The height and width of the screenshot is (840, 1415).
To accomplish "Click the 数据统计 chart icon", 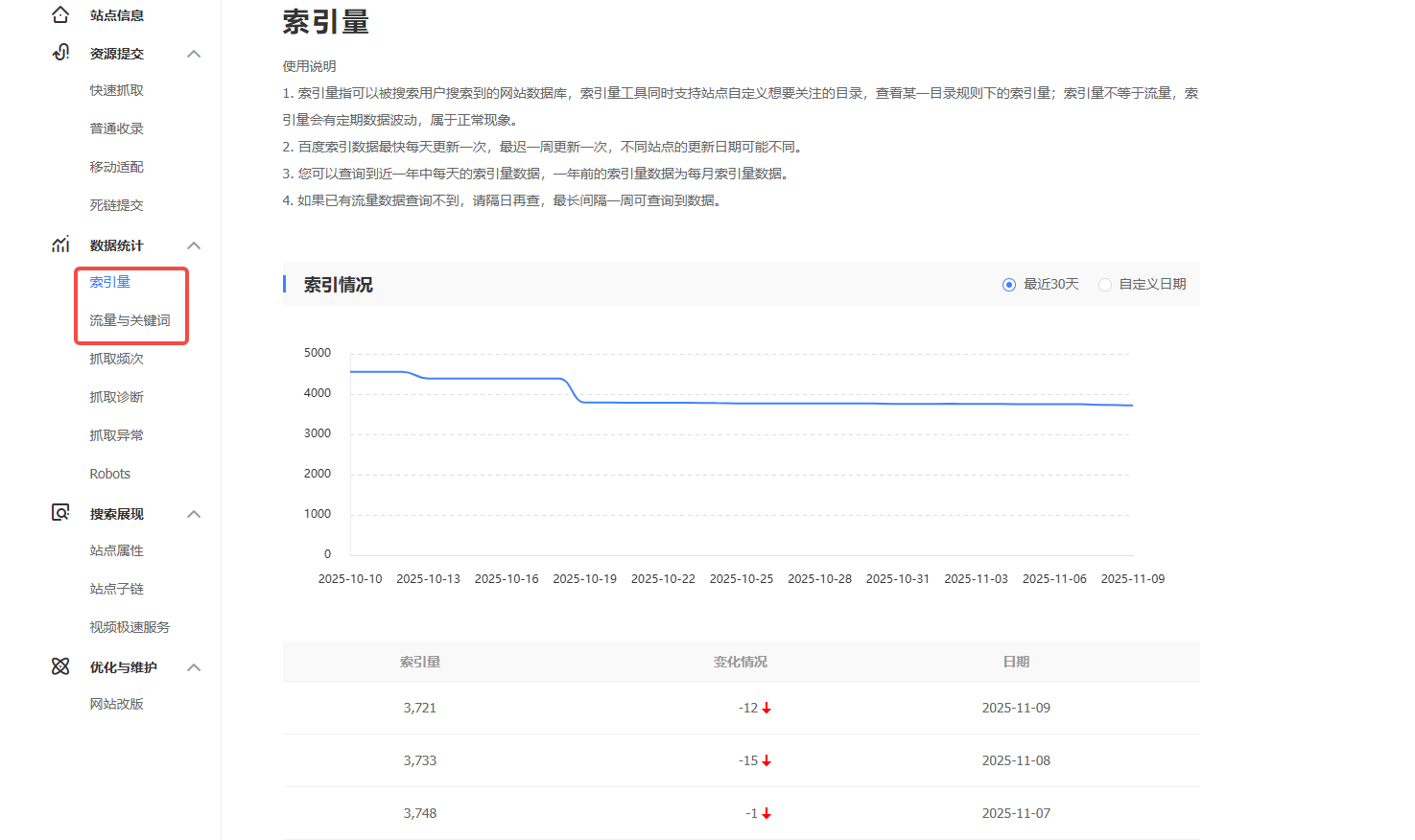I will click(x=60, y=245).
